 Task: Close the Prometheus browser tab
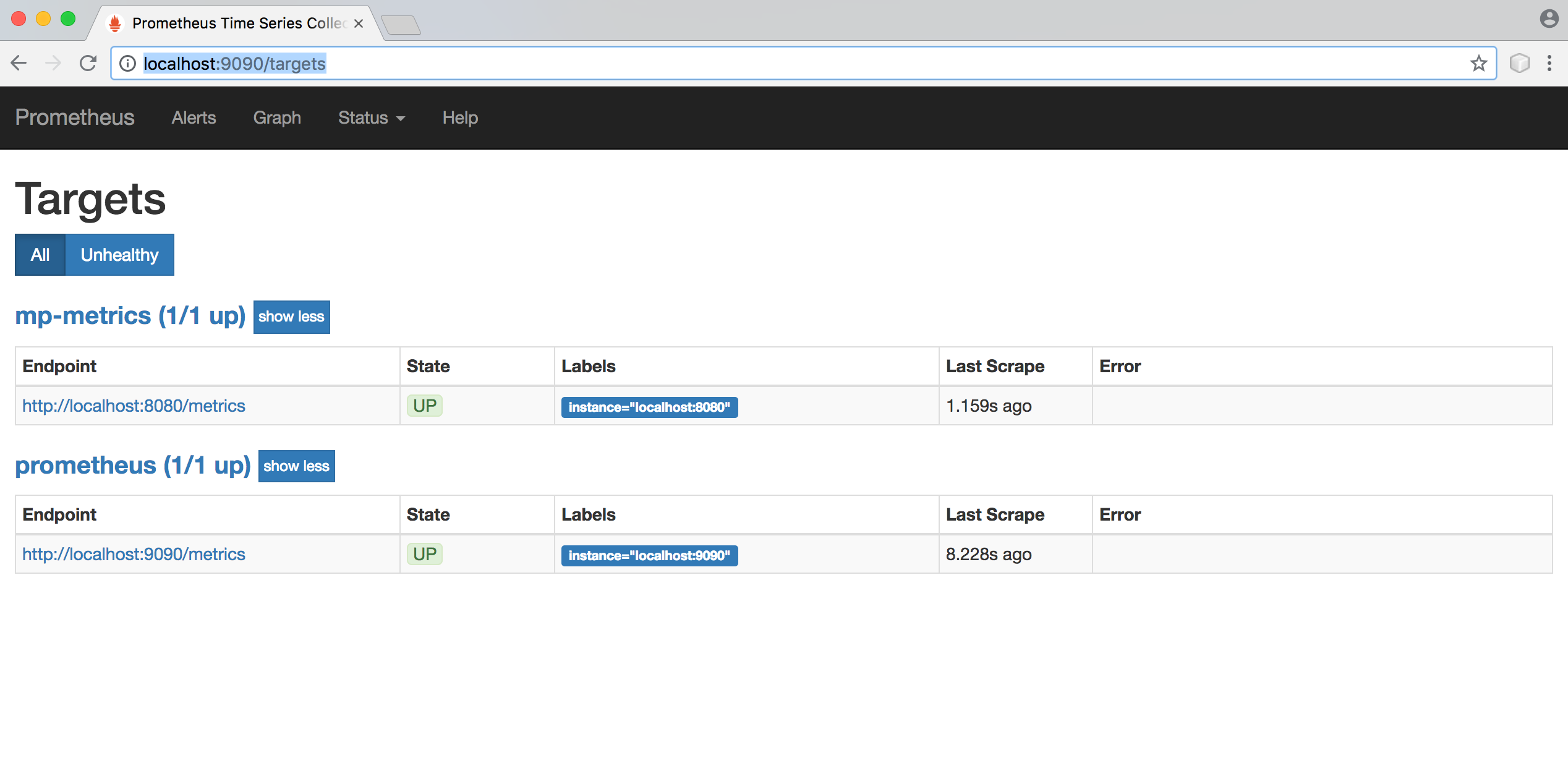pyautogui.click(x=359, y=23)
